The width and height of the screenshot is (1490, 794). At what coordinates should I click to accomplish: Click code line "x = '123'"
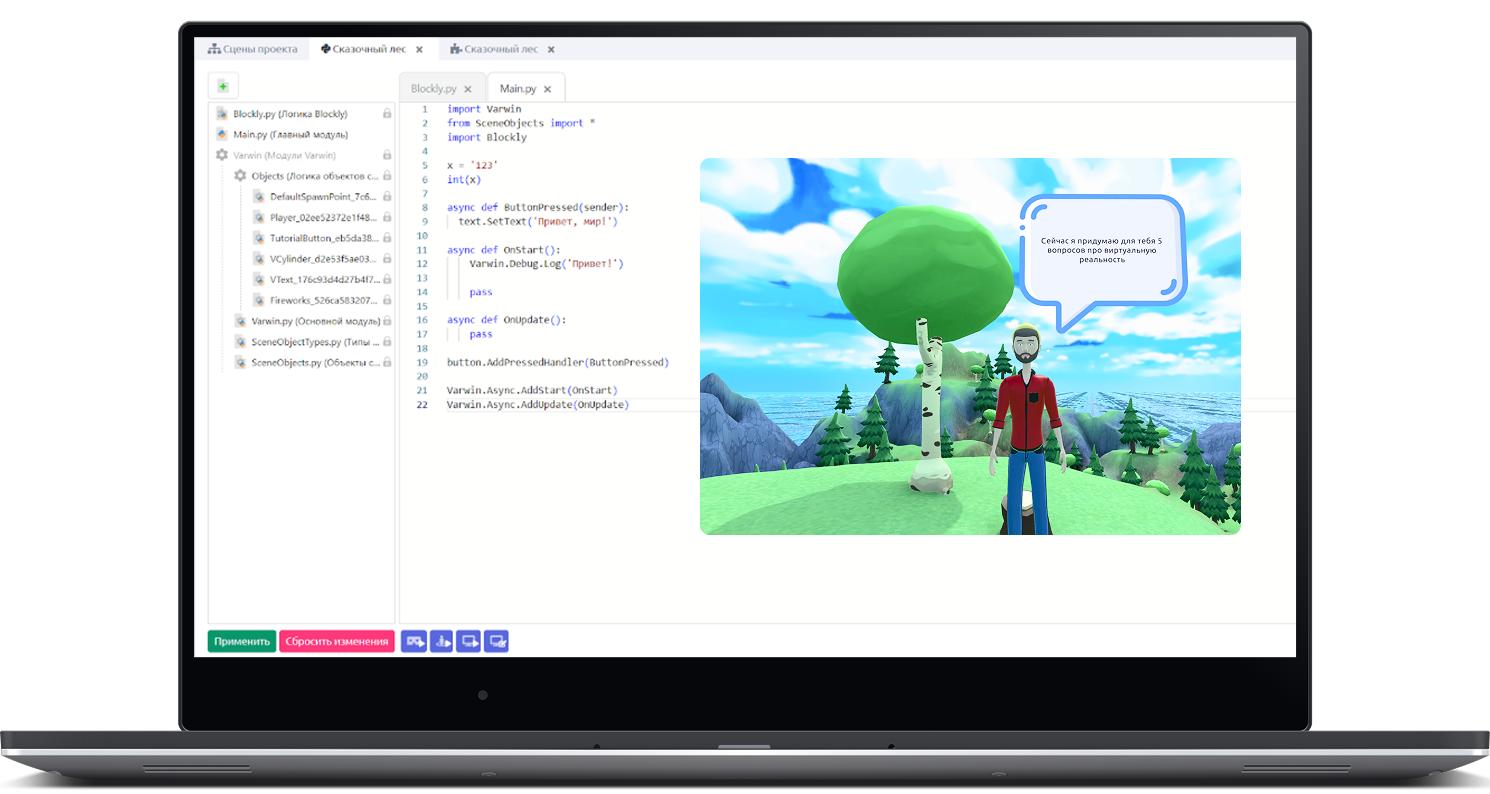coord(472,165)
